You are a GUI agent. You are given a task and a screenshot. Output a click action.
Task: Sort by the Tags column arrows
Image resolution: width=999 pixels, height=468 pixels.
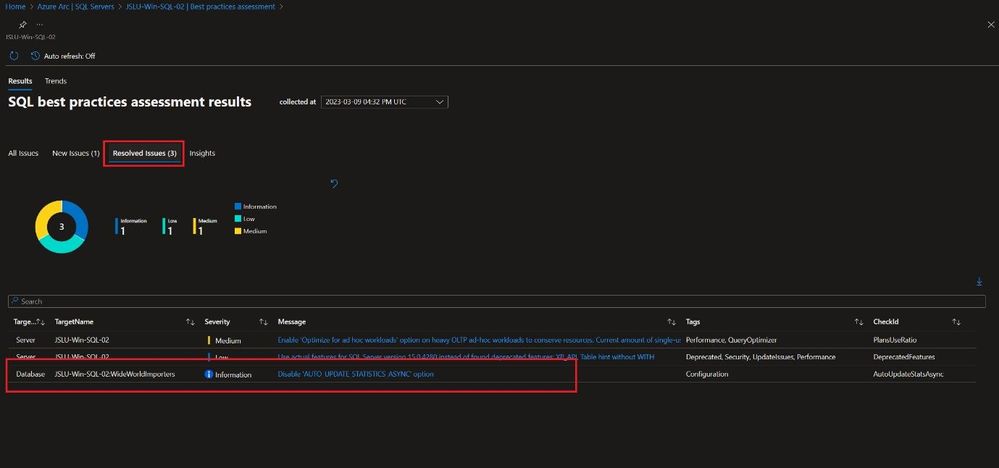[858, 322]
